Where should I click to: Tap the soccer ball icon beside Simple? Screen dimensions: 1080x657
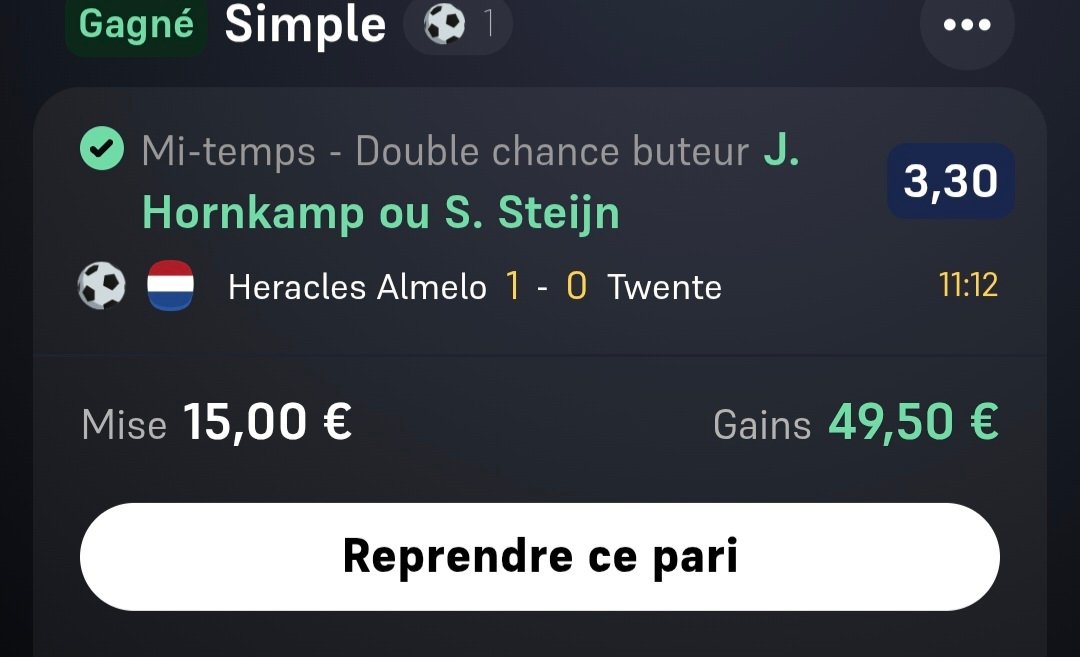click(444, 24)
